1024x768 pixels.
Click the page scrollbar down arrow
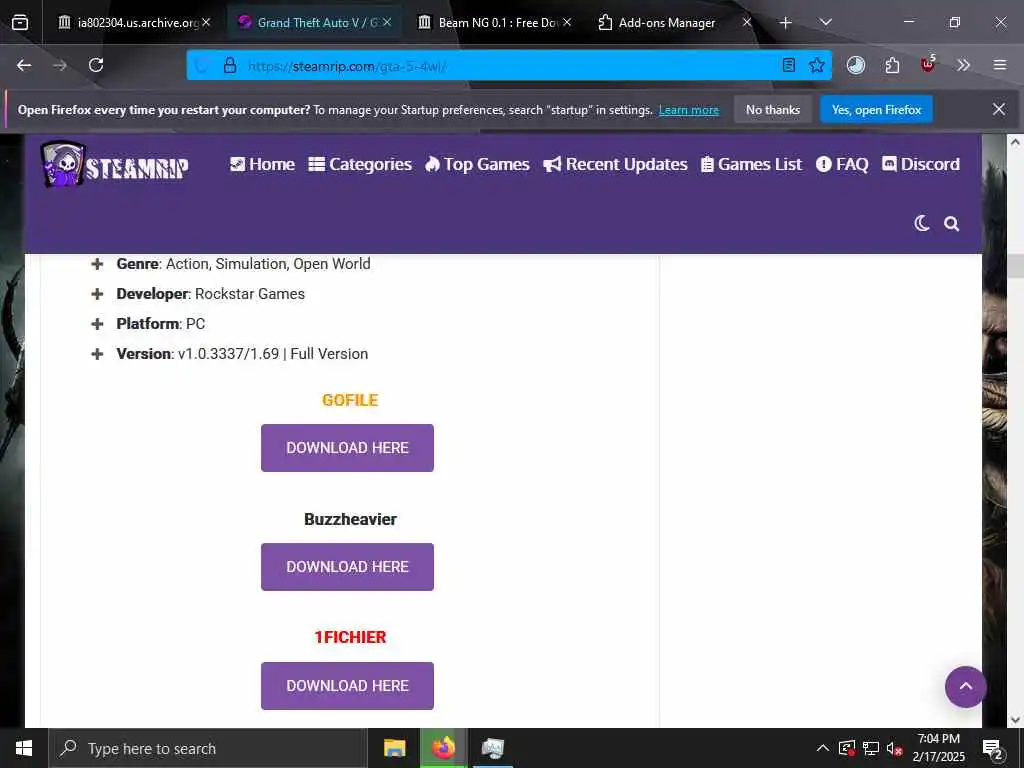point(1015,720)
